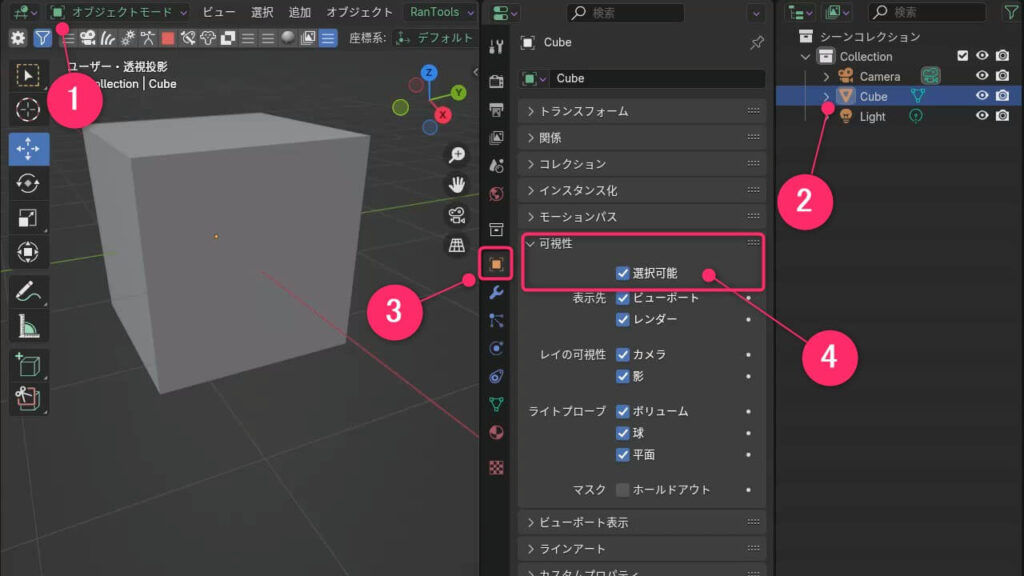
Task: Toggle camera view icon in viewport
Action: [x=456, y=215]
